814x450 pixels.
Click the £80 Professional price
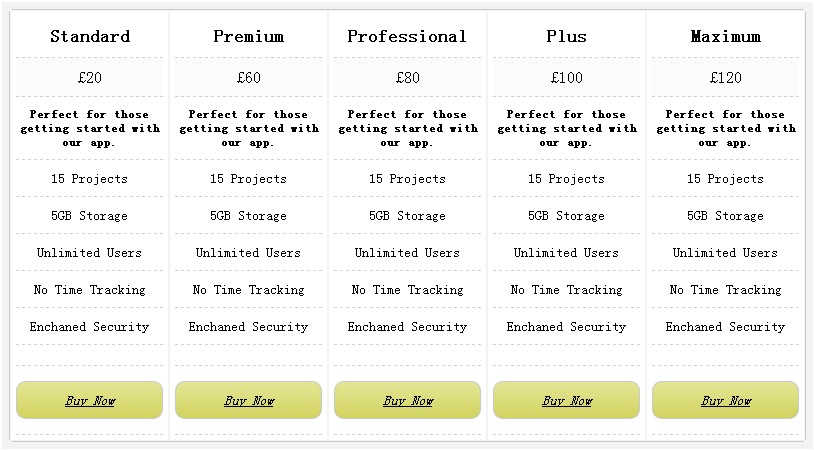click(408, 77)
